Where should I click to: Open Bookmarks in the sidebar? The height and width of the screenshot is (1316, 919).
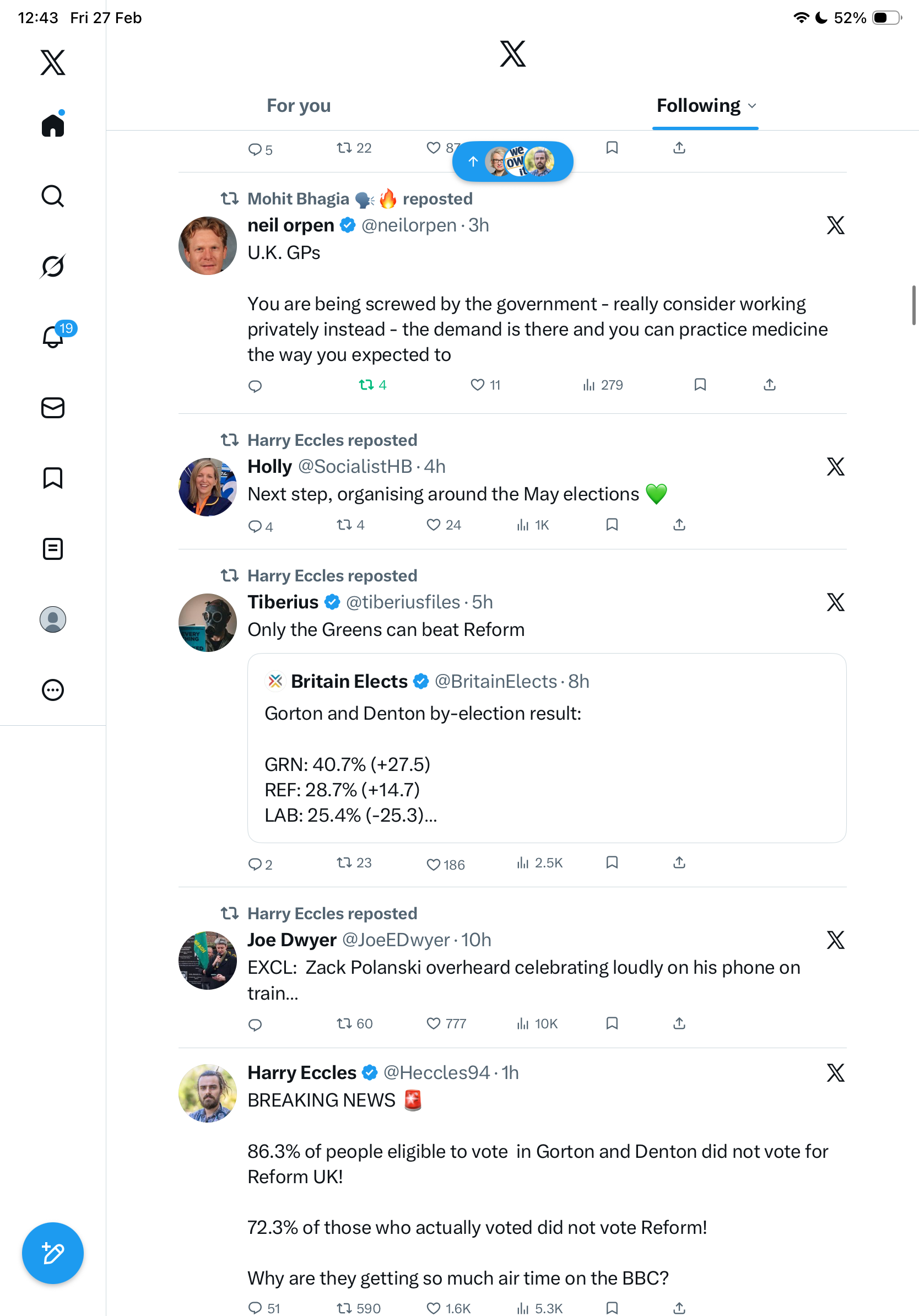pyautogui.click(x=53, y=478)
